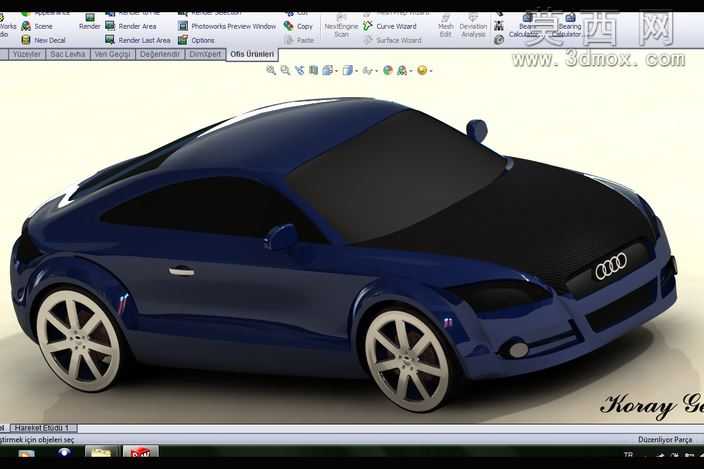The image size is (704, 469).
Task: Click the structural steel toolbox icon
Action: point(499,26)
